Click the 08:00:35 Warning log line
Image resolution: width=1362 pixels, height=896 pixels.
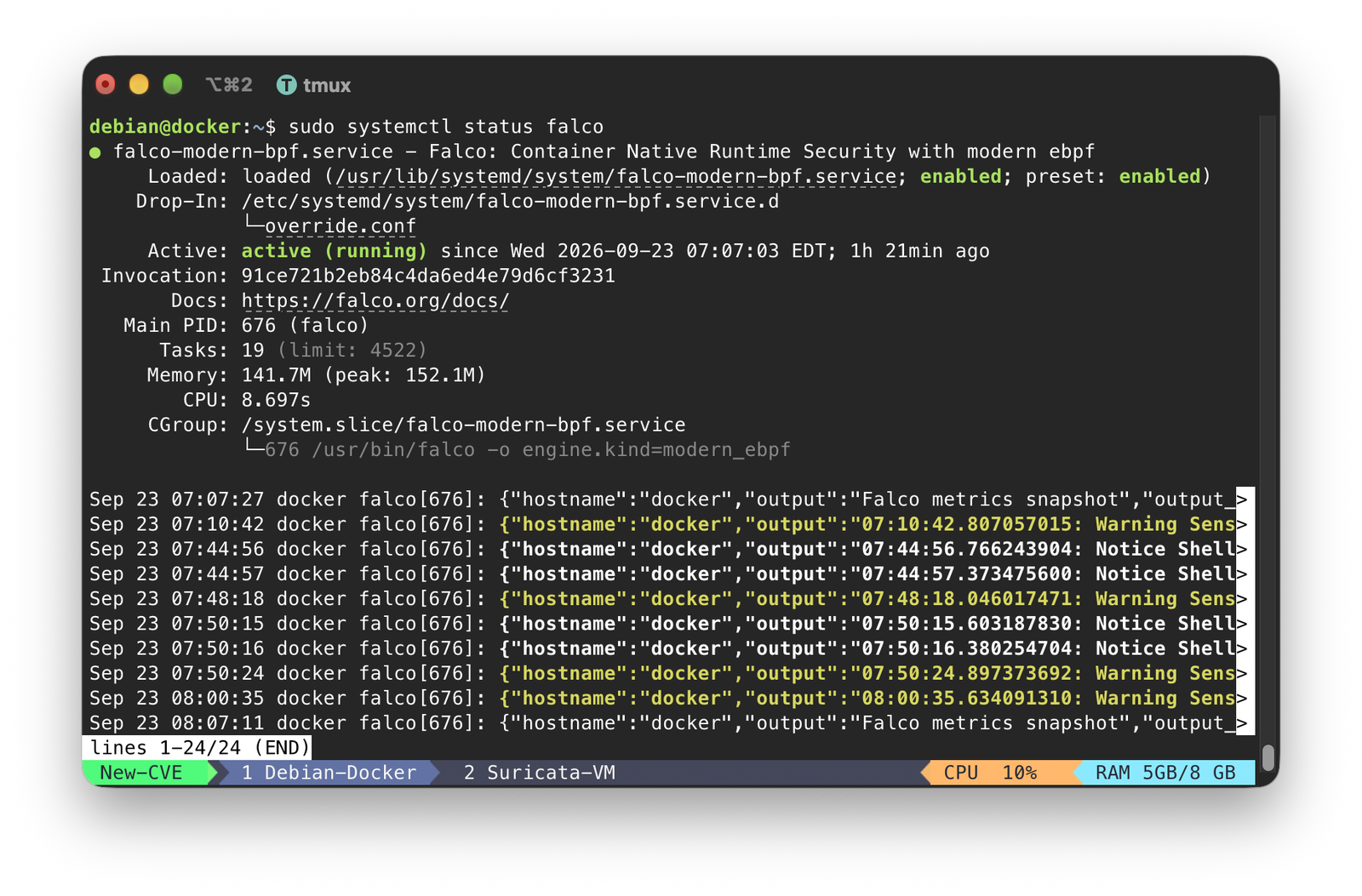[668, 698]
